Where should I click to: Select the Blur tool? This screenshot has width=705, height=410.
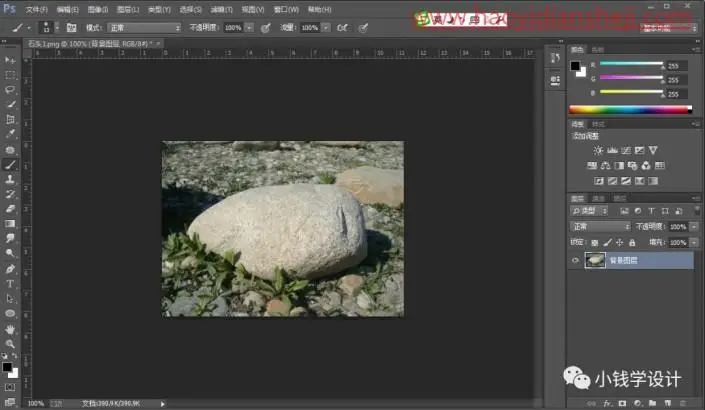[10, 238]
